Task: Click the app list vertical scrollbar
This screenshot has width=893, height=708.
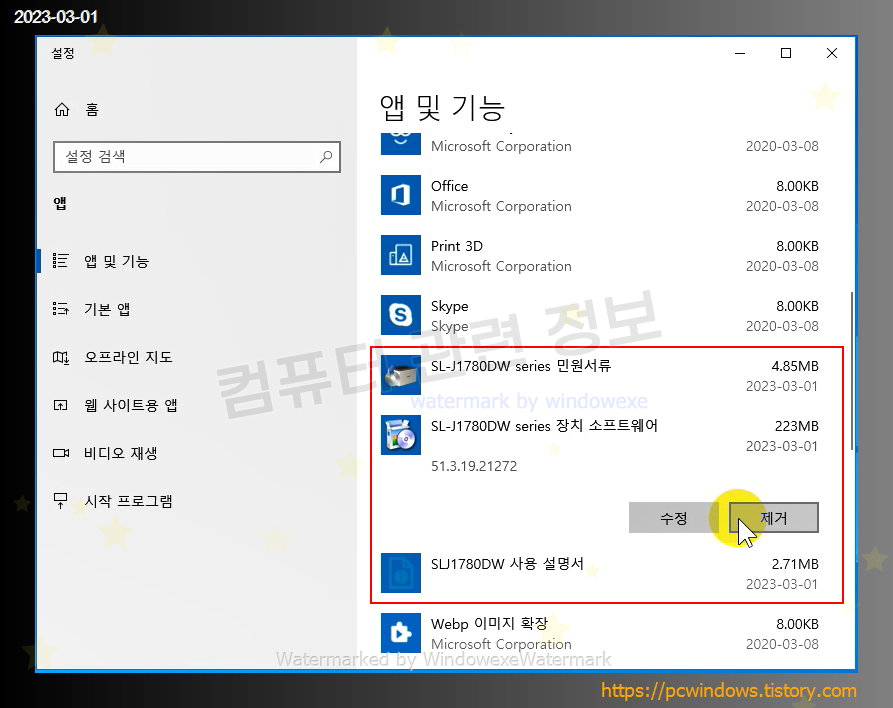Action: tap(851, 370)
